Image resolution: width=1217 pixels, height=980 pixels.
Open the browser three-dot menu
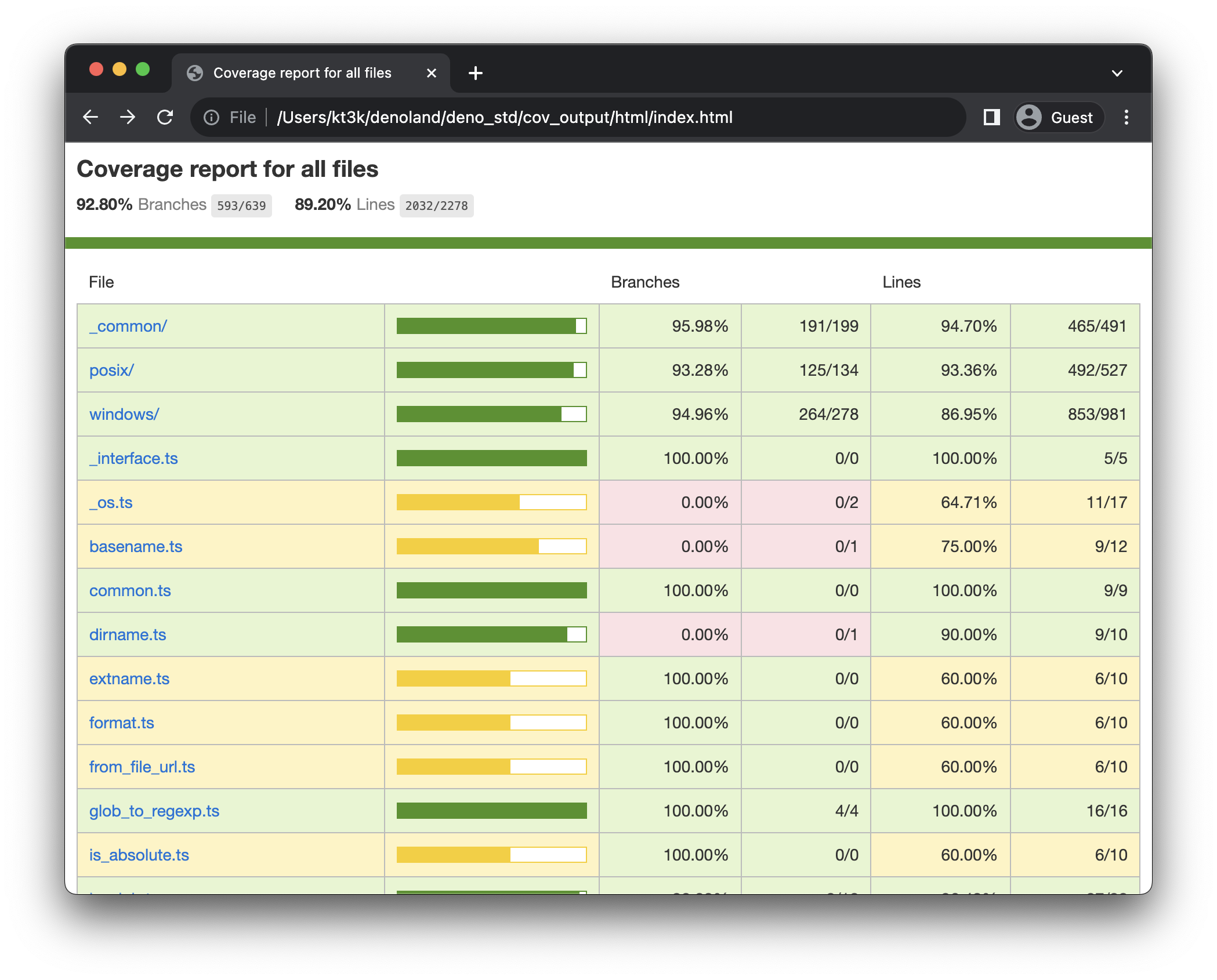pos(1126,117)
